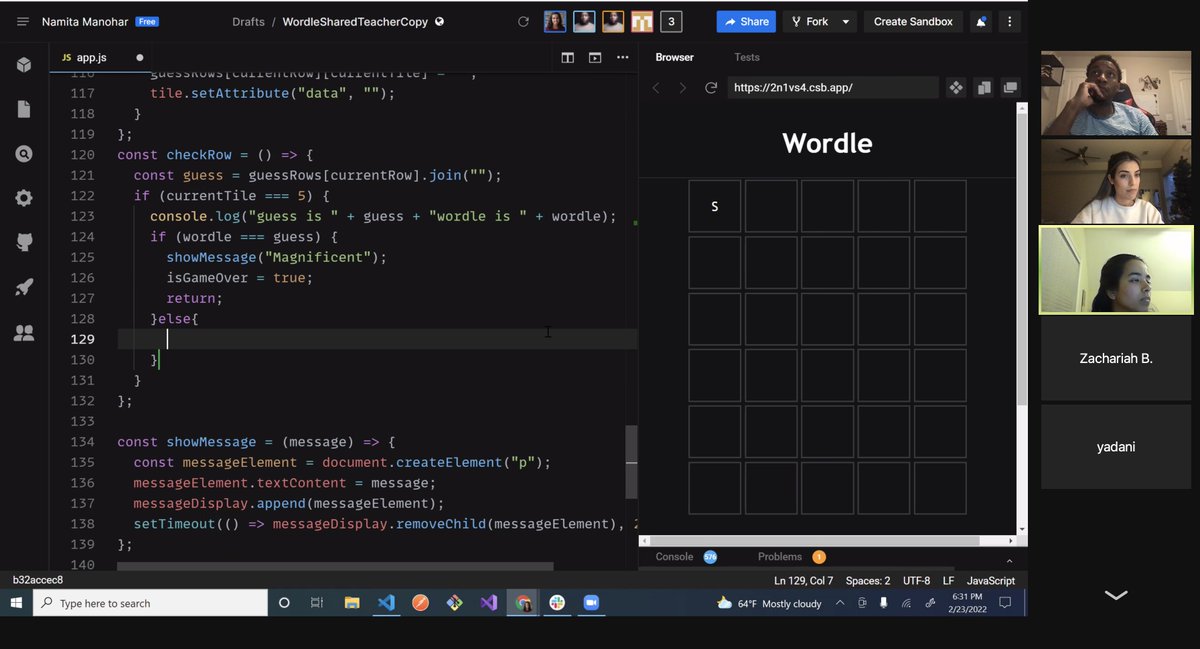Click the browser back arrow
This screenshot has width=1200, height=649.
coord(656,88)
